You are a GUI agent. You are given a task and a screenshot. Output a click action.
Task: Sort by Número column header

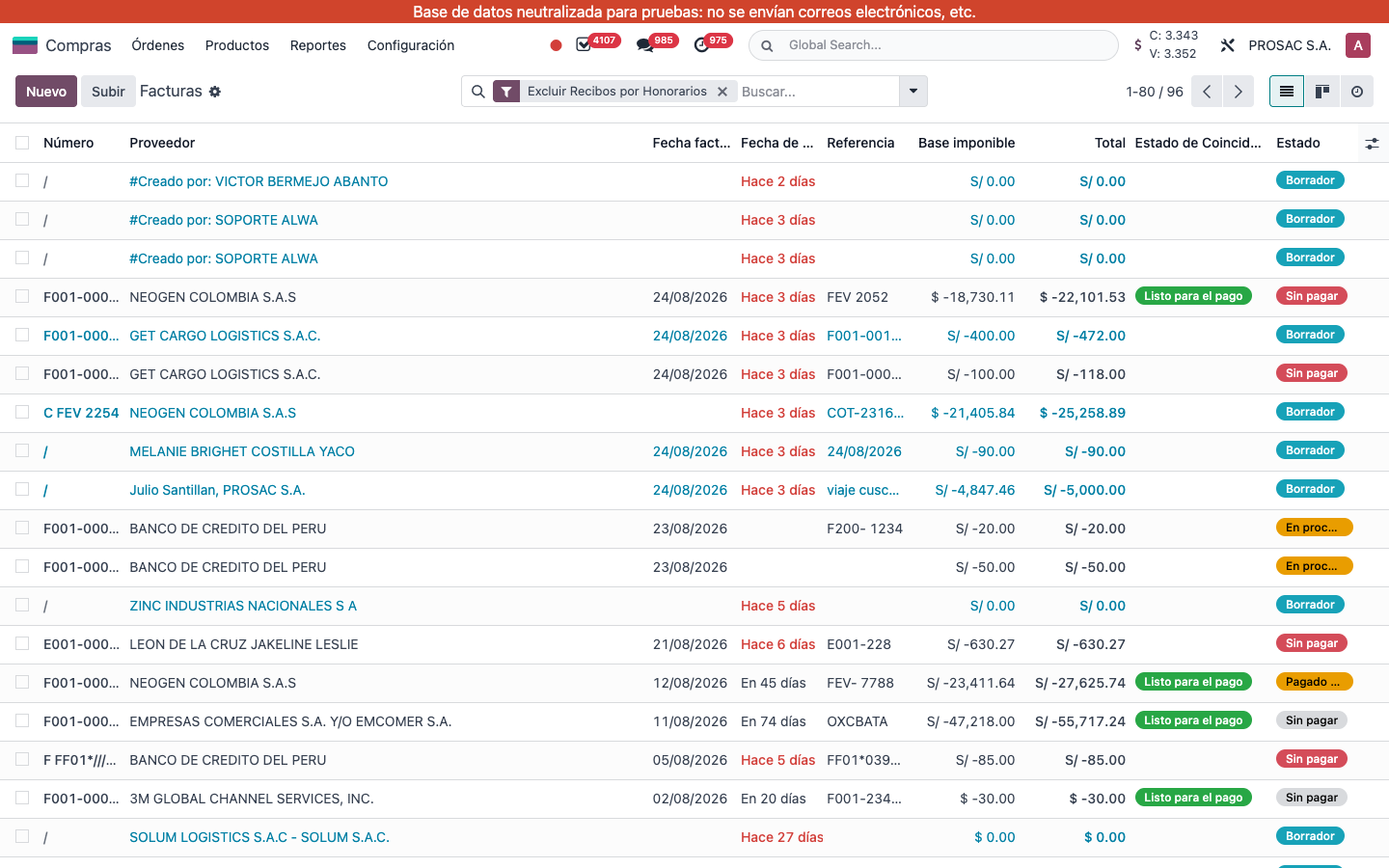68,143
